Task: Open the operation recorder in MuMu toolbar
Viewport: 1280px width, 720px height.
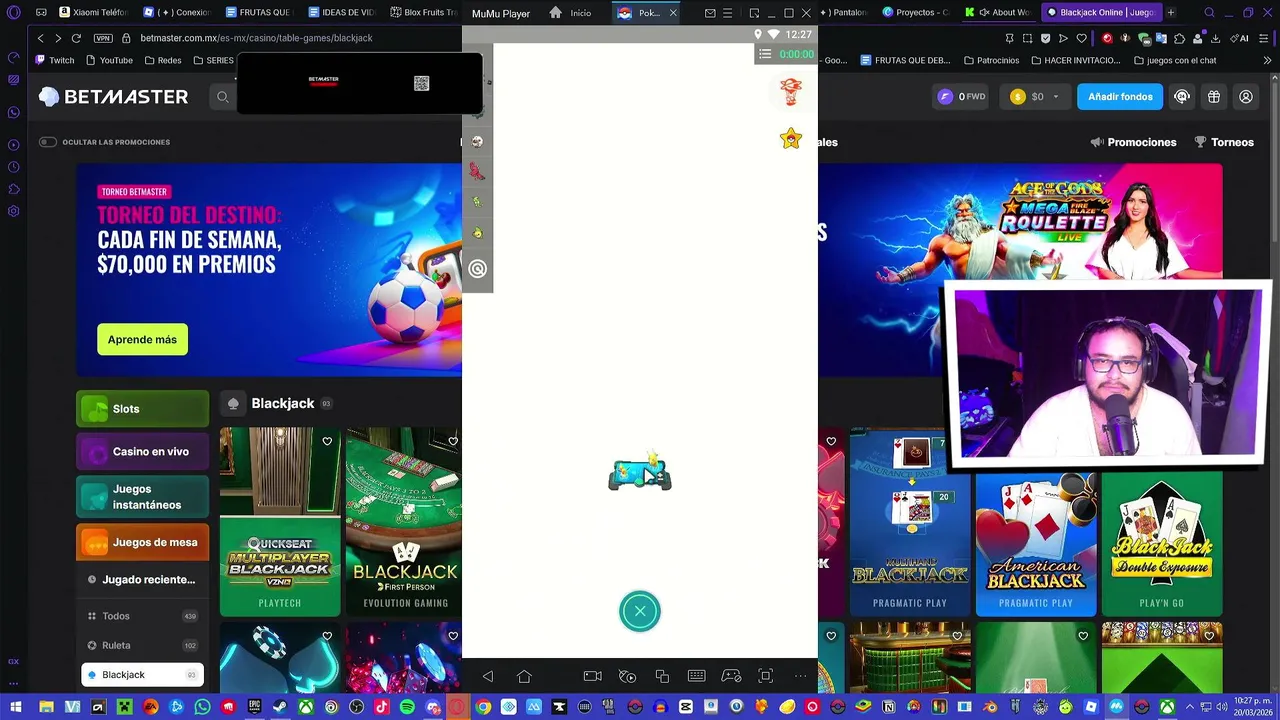Action: tap(627, 677)
